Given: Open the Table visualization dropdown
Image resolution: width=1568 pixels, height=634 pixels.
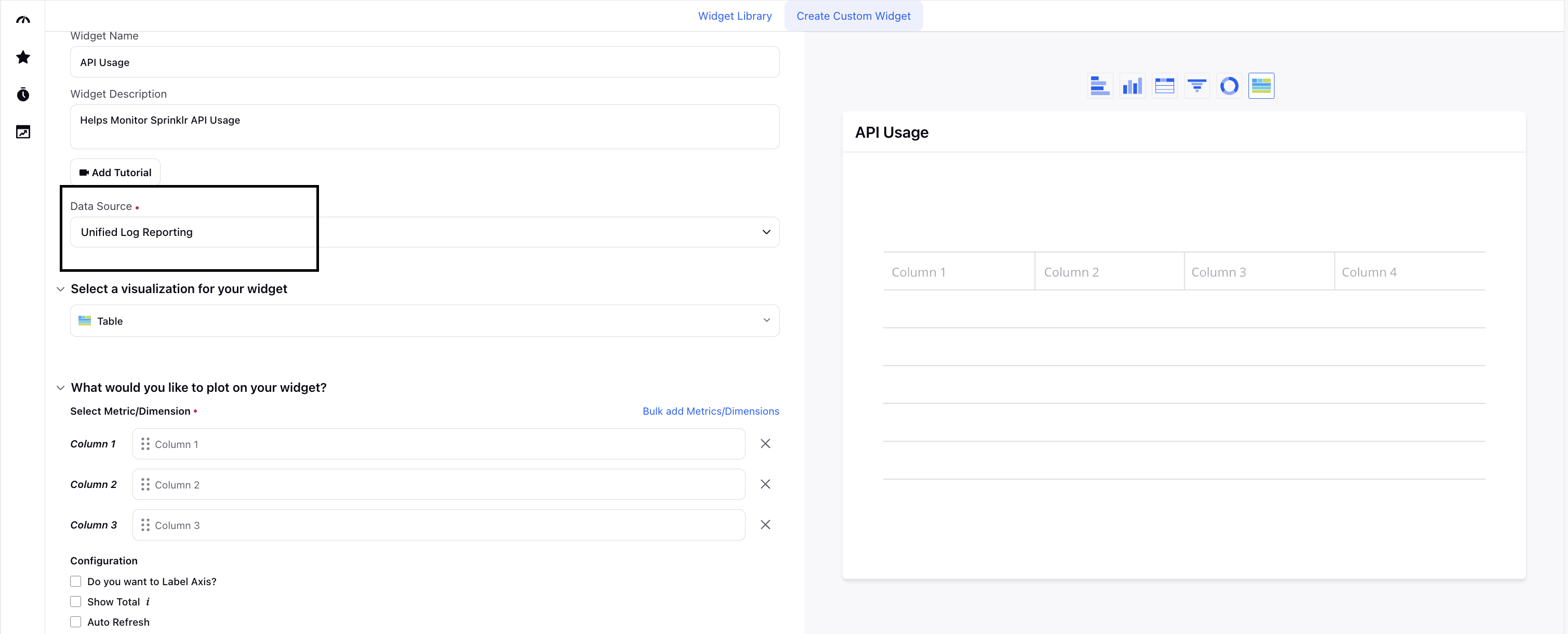Looking at the screenshot, I should (x=424, y=321).
